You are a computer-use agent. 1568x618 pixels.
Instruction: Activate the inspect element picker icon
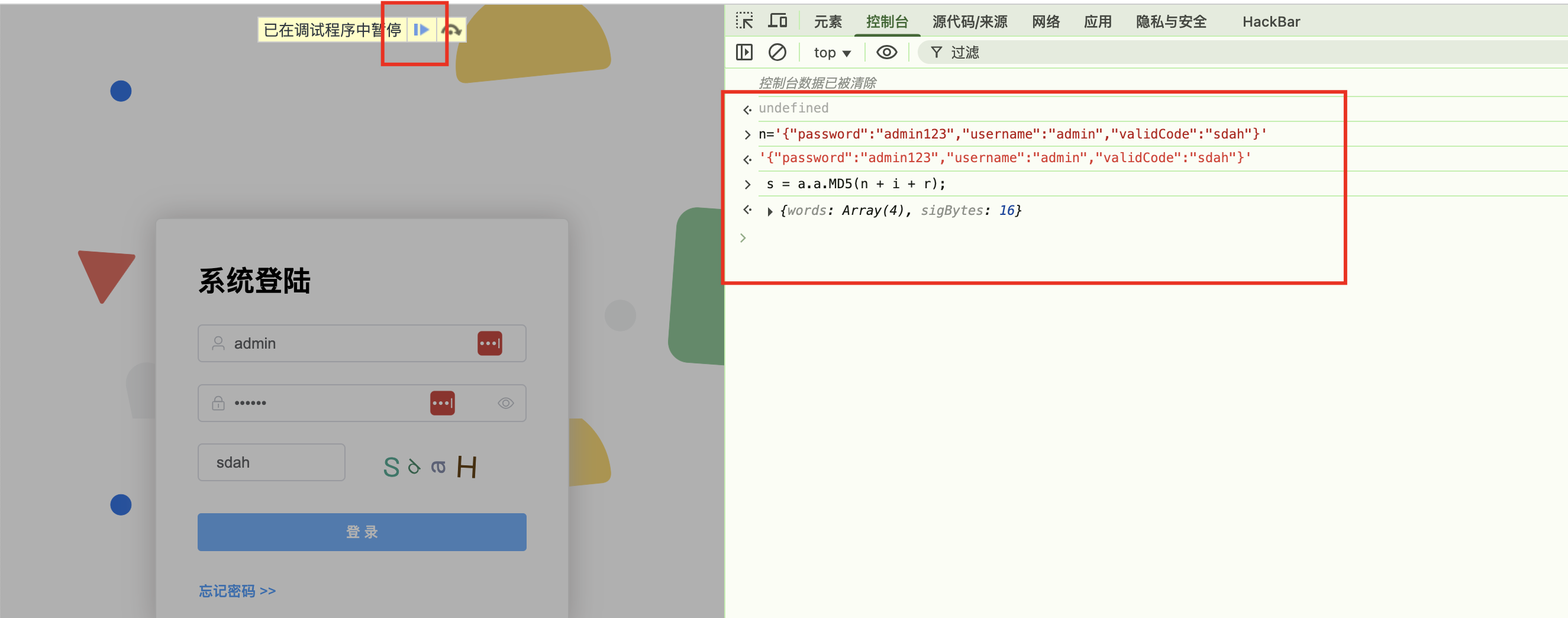pyautogui.click(x=744, y=21)
